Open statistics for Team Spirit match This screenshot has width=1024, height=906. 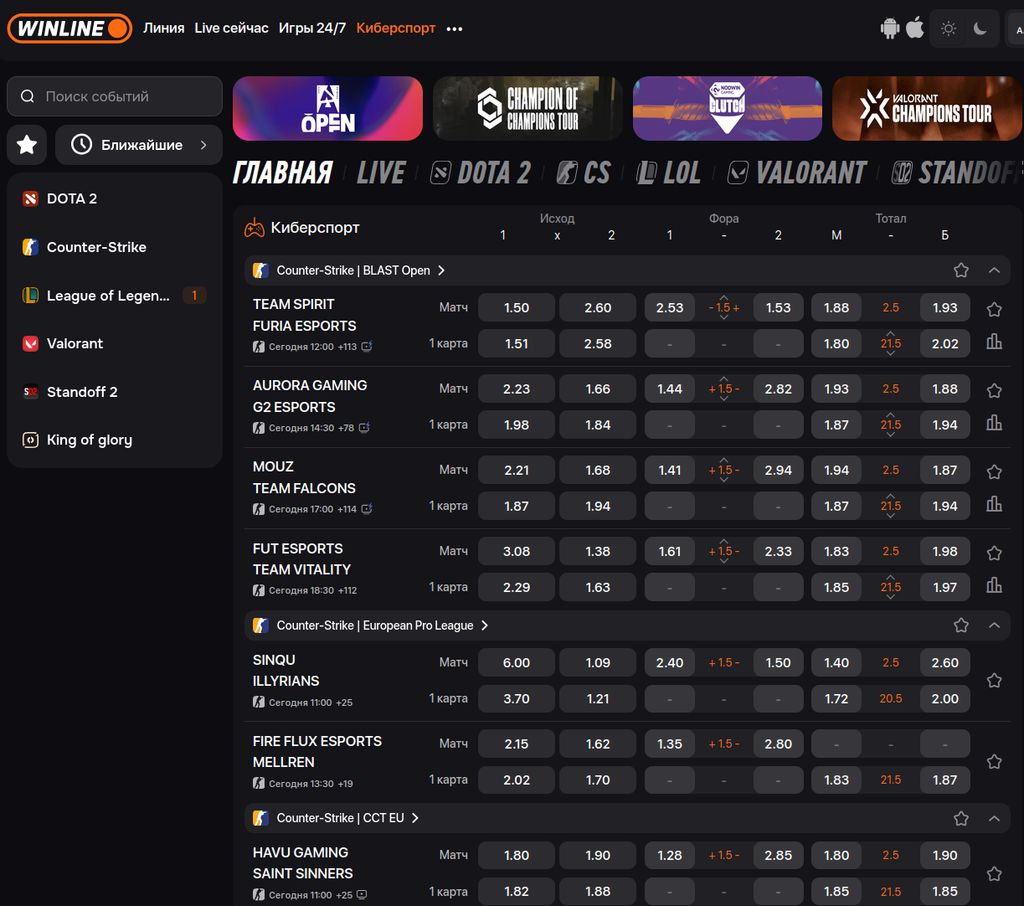pos(994,342)
